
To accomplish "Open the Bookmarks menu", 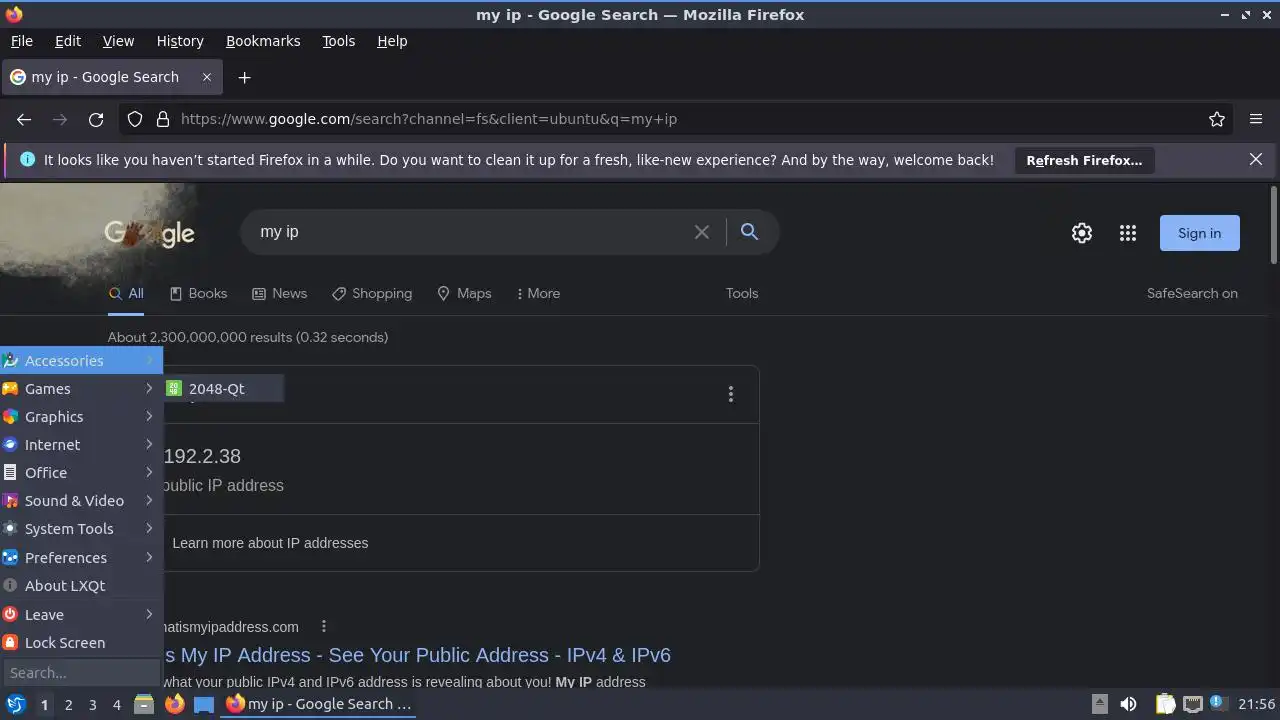I will [x=263, y=41].
